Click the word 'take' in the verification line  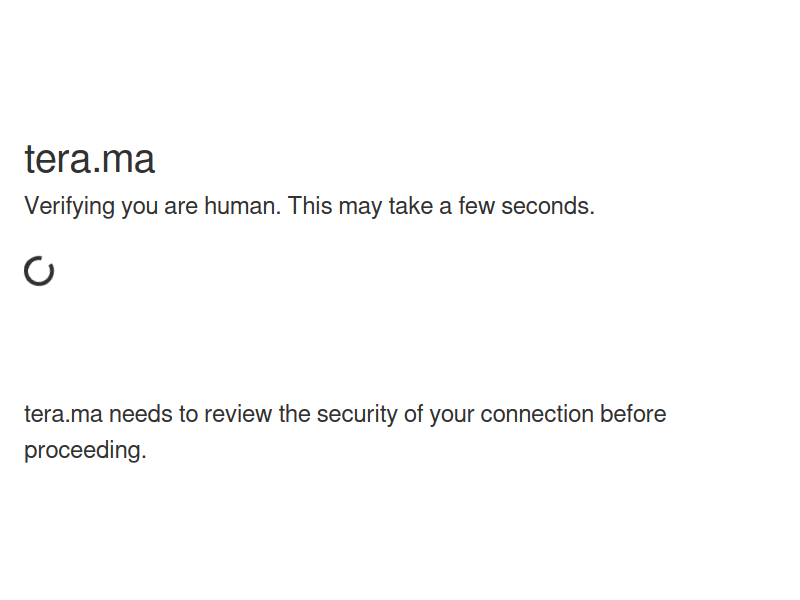pyautogui.click(x=411, y=206)
